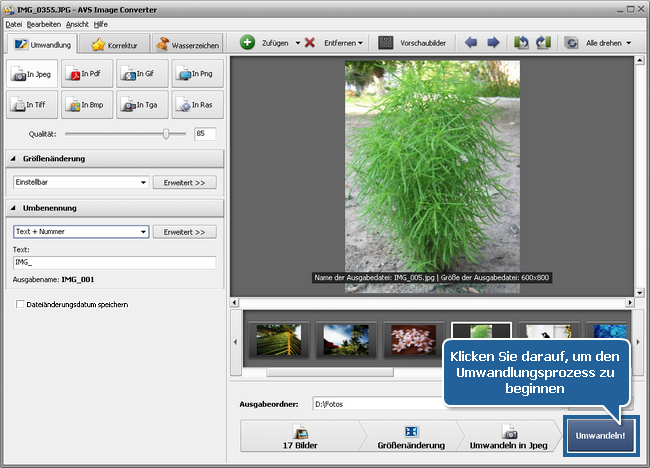This screenshot has height=468, width=650.
Task: Click preview horizontal scrollbar right arrow
Action: pos(630,303)
